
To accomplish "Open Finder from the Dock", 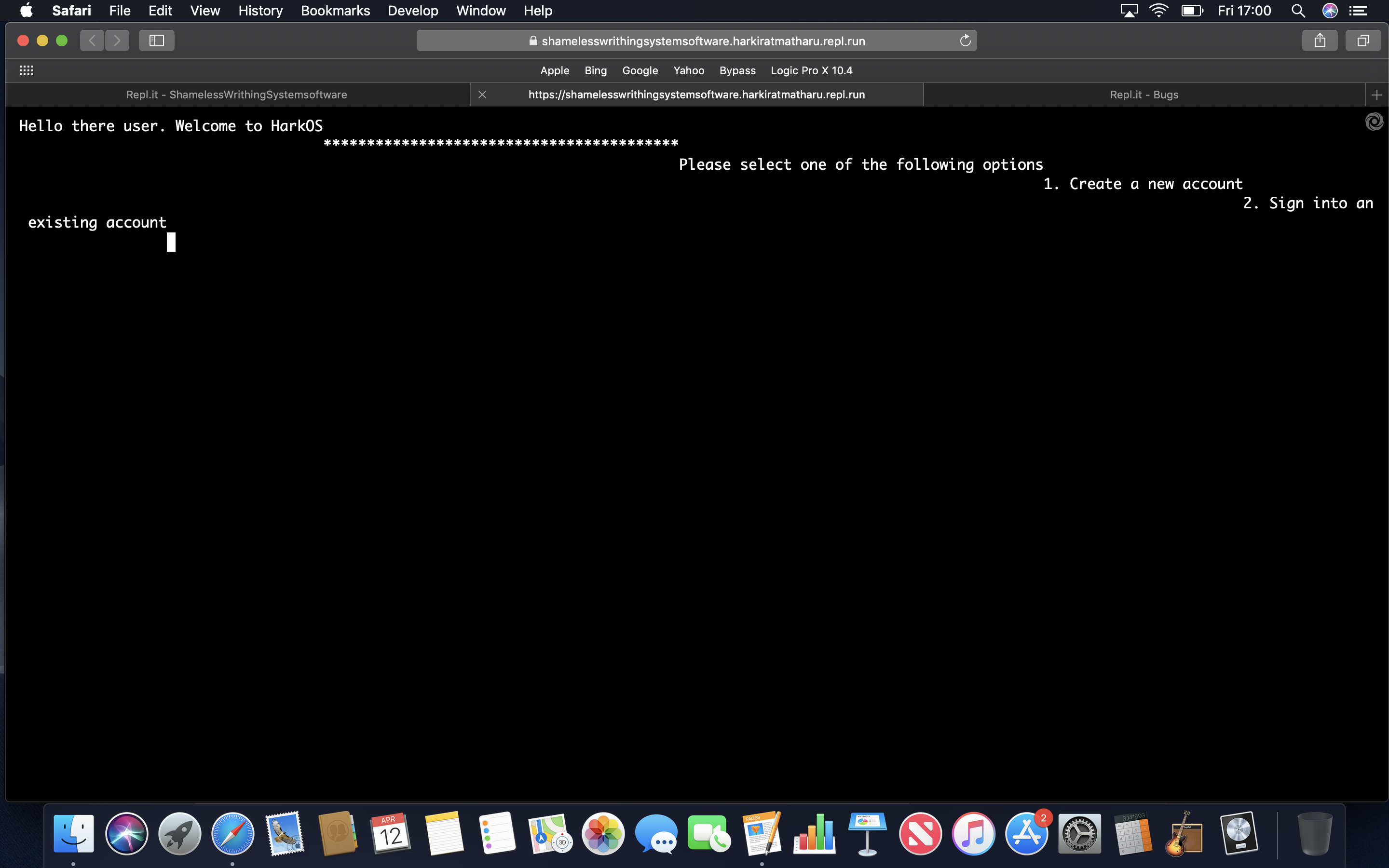I will (73, 834).
